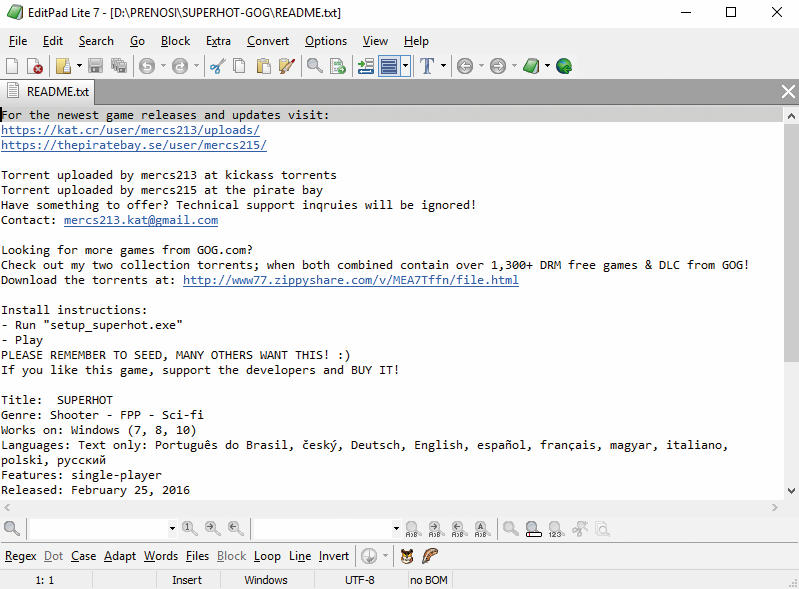799x589 pixels.
Task: Click inside the search term input field
Action: point(98,528)
